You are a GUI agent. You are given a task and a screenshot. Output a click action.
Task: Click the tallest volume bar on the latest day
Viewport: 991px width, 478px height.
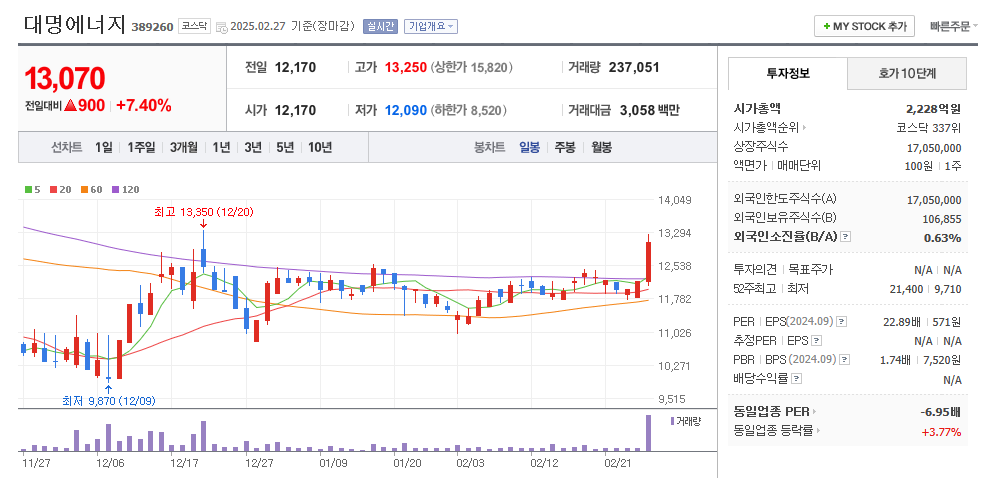coord(648,433)
